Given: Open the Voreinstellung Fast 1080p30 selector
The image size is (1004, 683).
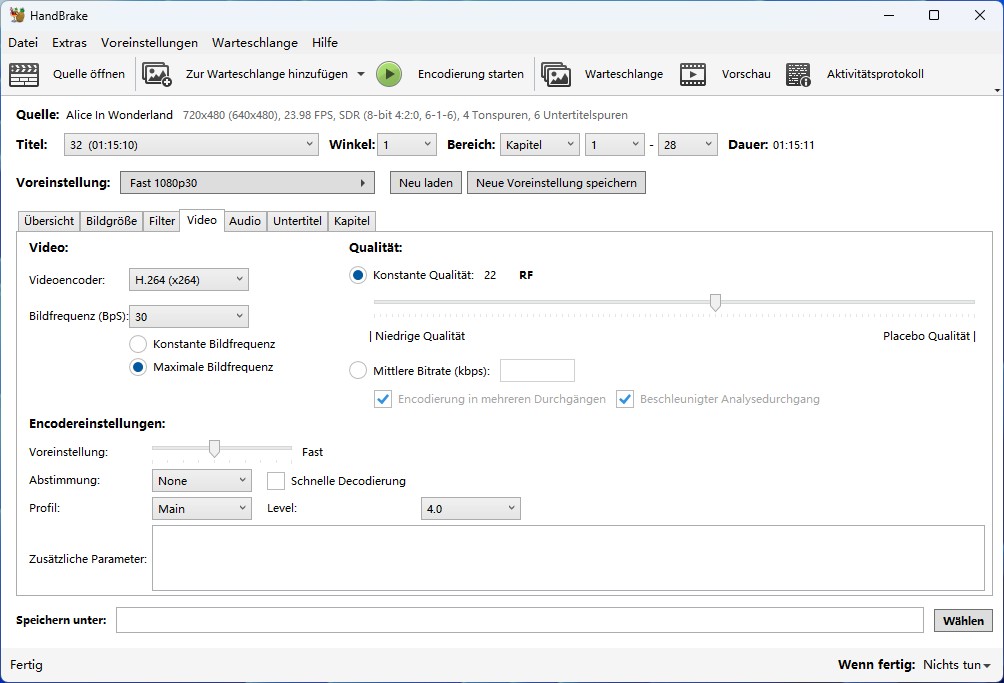Looking at the screenshot, I should point(247,182).
